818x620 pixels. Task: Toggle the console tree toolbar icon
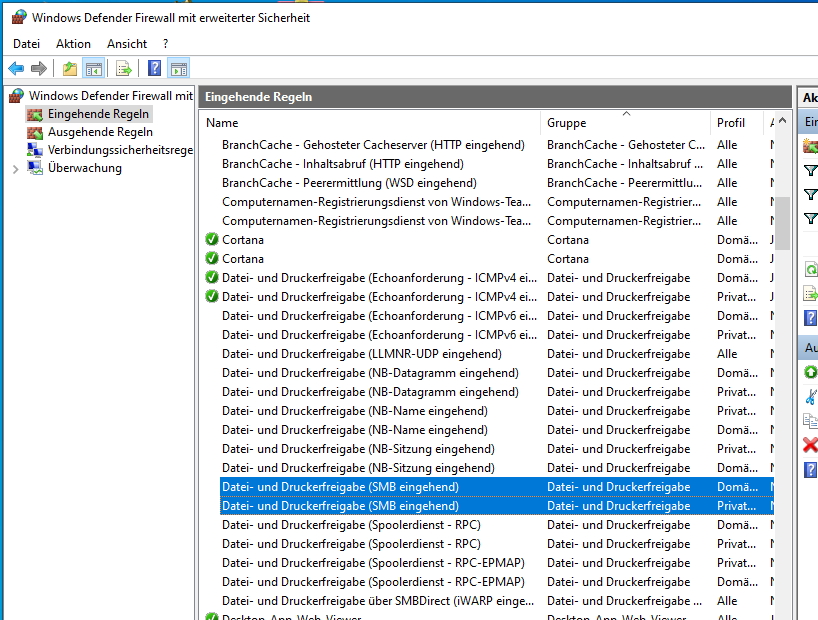pos(94,68)
